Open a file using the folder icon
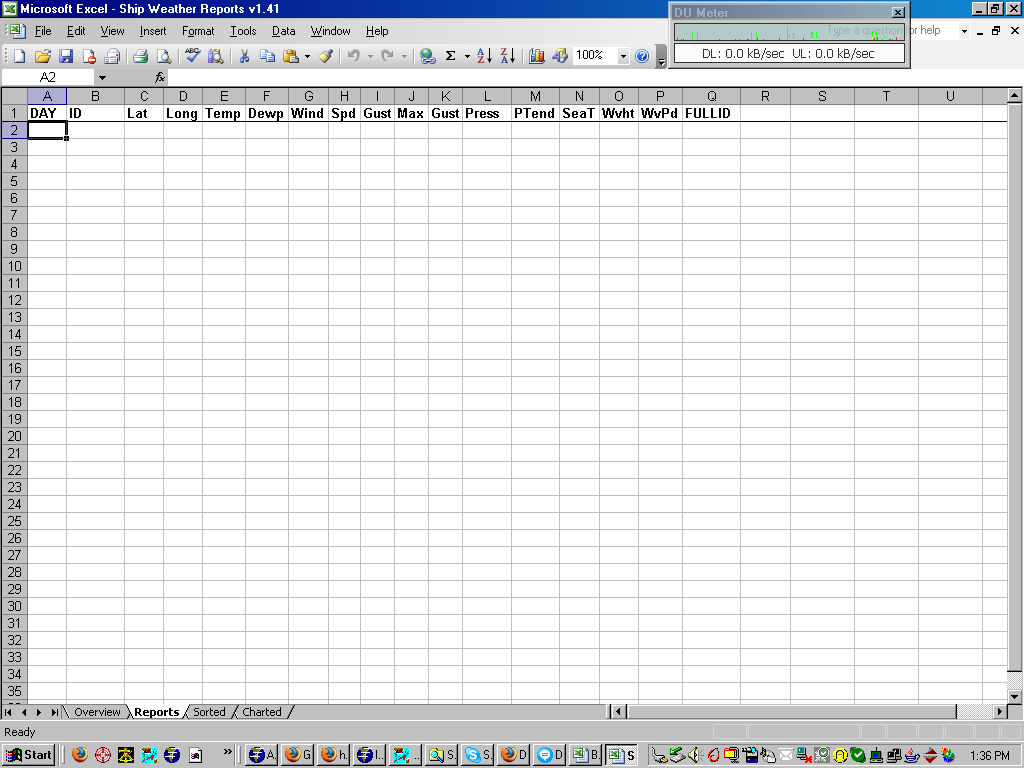 coord(42,56)
